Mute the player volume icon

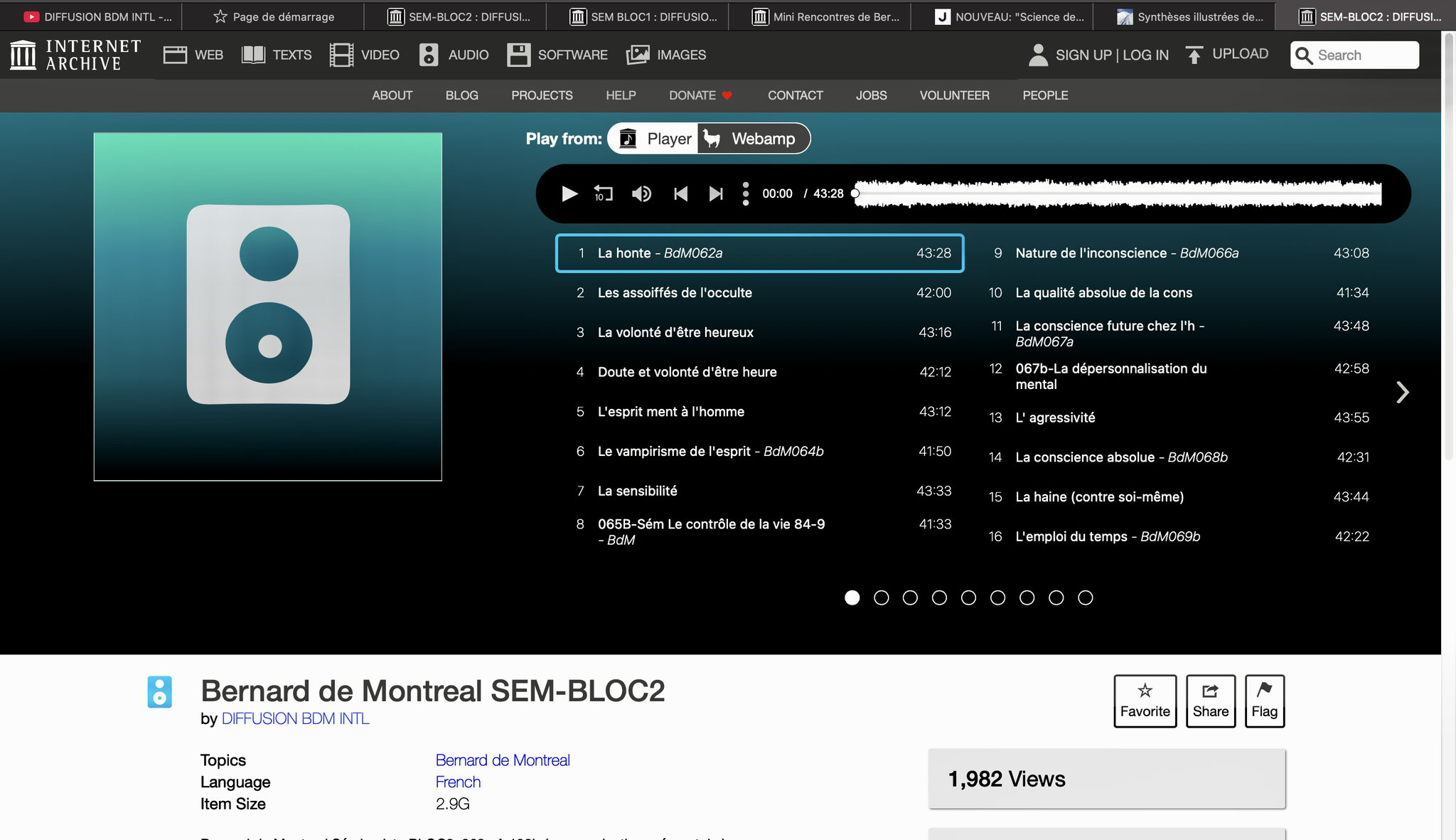(x=641, y=193)
